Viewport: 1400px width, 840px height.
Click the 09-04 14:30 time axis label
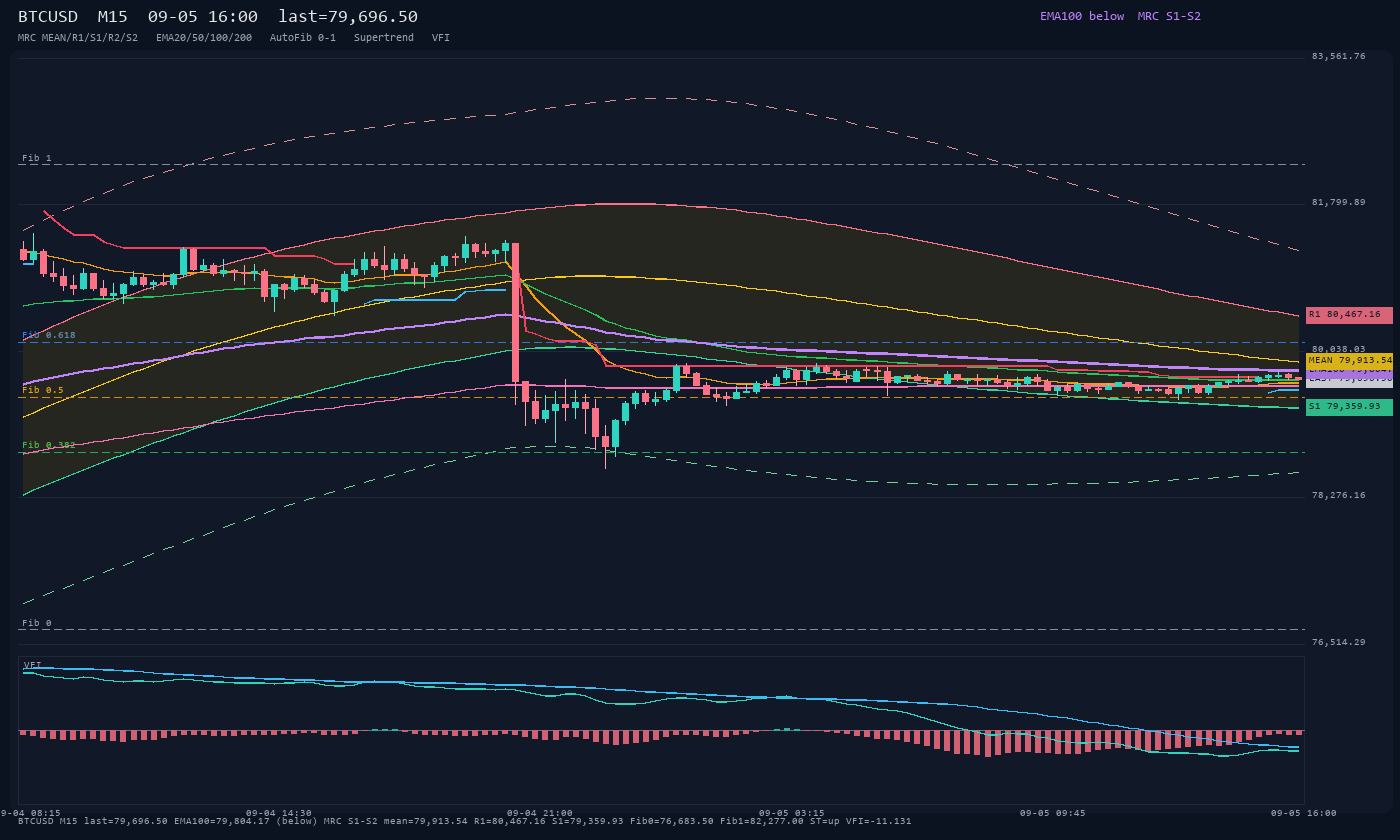click(x=278, y=813)
